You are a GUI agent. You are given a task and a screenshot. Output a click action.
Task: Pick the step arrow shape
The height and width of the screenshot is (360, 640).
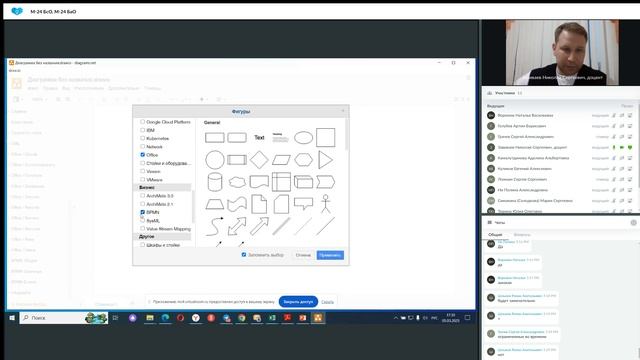pyautogui.click(x=325, y=182)
